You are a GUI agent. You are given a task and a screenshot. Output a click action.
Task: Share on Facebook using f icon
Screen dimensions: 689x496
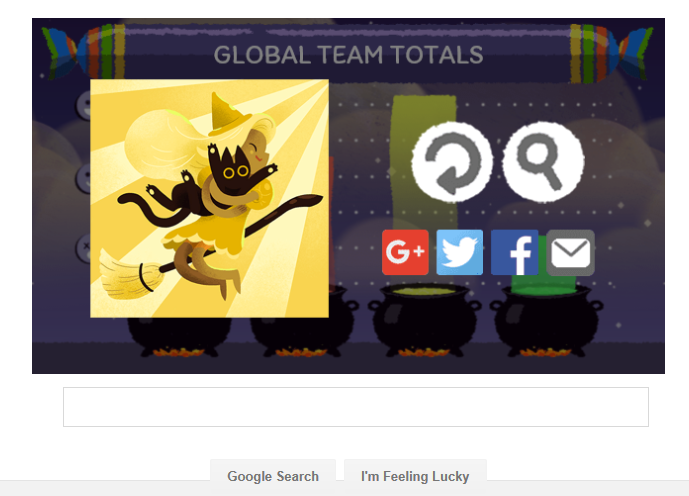click(514, 253)
